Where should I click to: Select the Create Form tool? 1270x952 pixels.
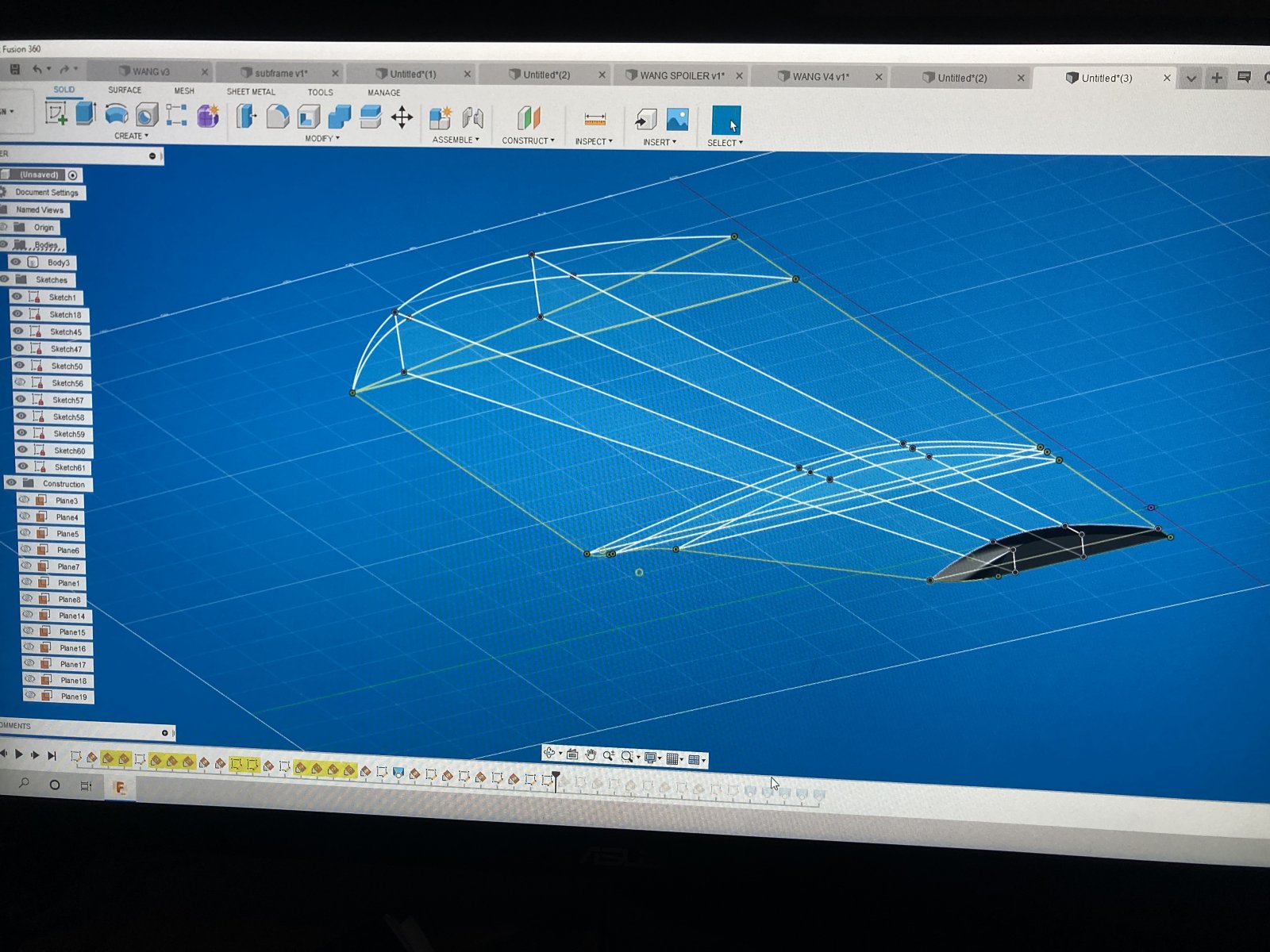pyautogui.click(x=208, y=116)
